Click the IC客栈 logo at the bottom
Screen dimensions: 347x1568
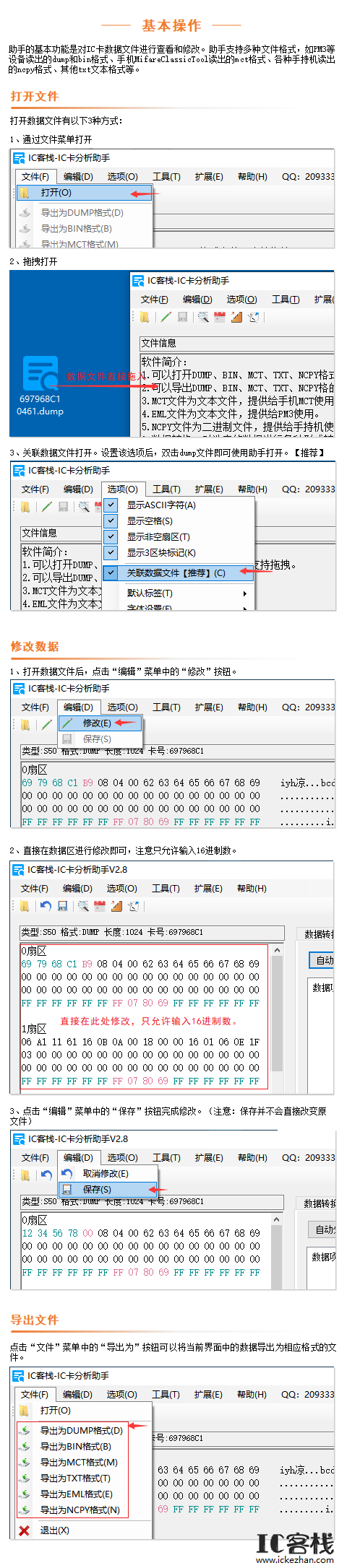pyautogui.click(x=295, y=1543)
